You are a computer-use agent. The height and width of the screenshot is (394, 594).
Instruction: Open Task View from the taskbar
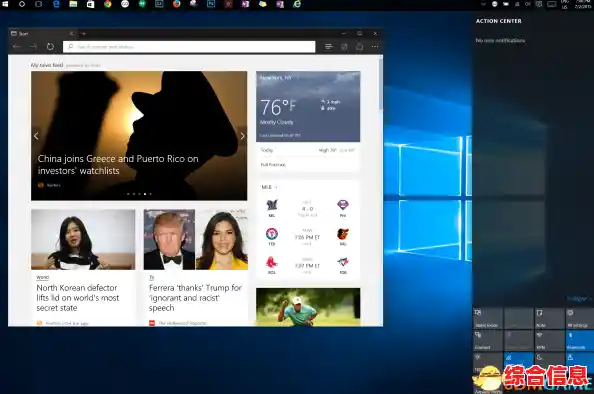[x=39, y=4]
